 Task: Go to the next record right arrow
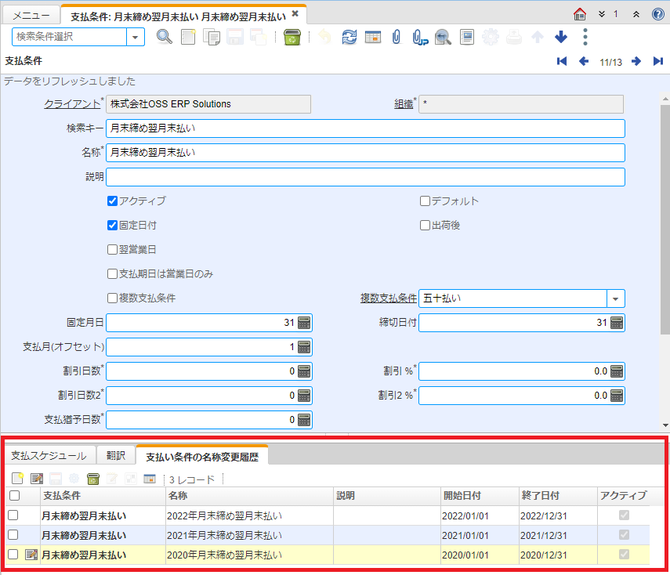636,62
